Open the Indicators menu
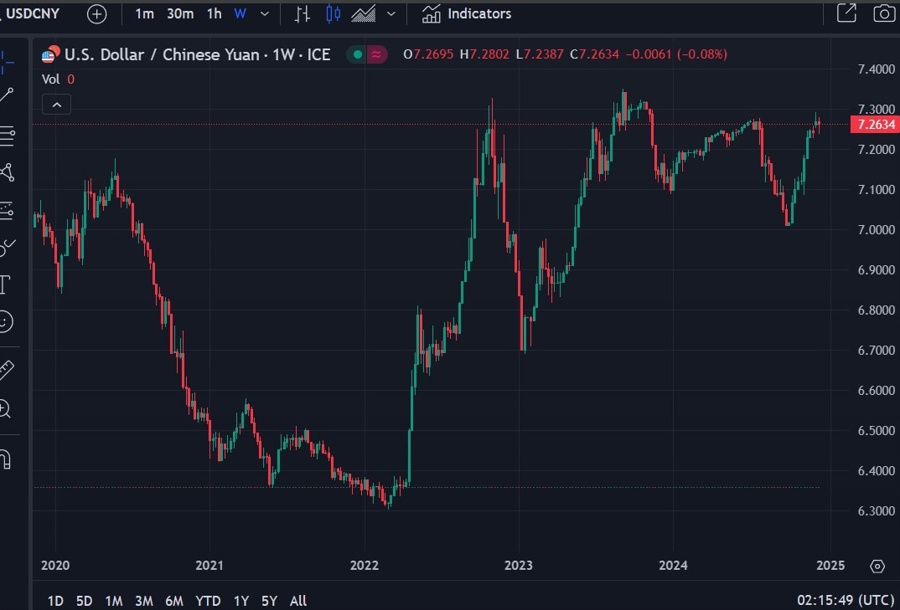Image resolution: width=900 pixels, height=610 pixels. [x=466, y=14]
